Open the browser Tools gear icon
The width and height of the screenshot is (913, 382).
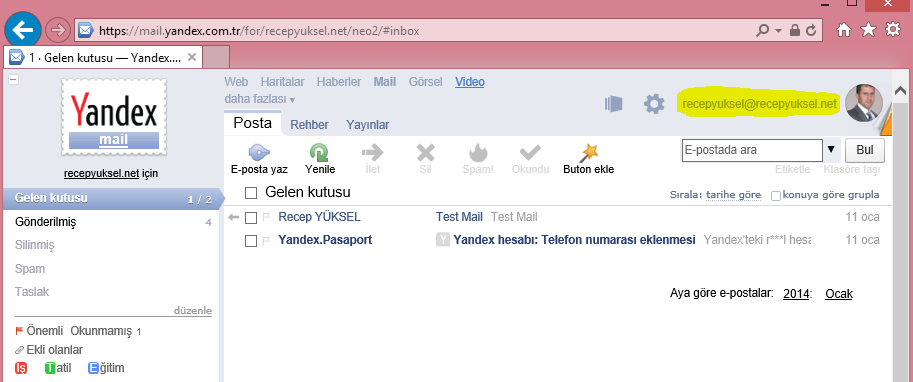pyautogui.click(x=893, y=30)
